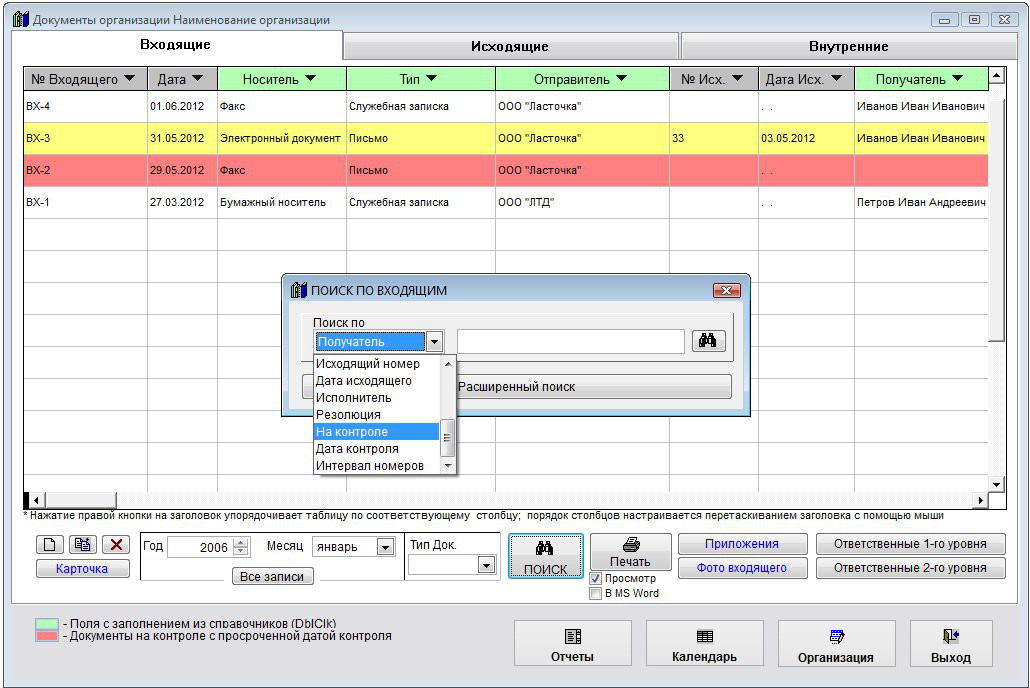Screen dimensions: 1030x688
Task: Select 'На контроле' in dropdown list
Action: [377, 432]
